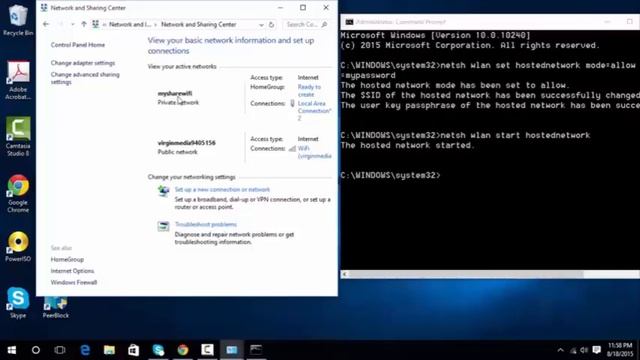Open Task View on the taskbar
The image size is (640, 360).
coord(60,350)
